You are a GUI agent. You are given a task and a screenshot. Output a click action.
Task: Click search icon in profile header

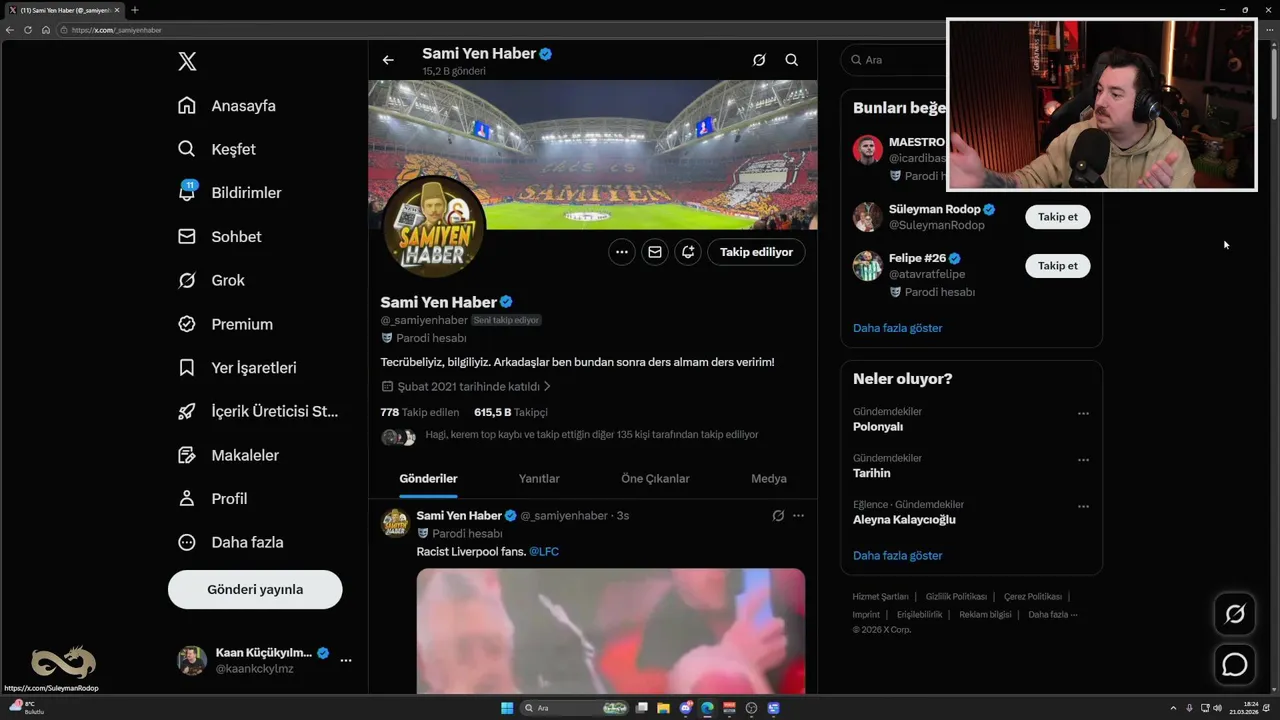(791, 60)
